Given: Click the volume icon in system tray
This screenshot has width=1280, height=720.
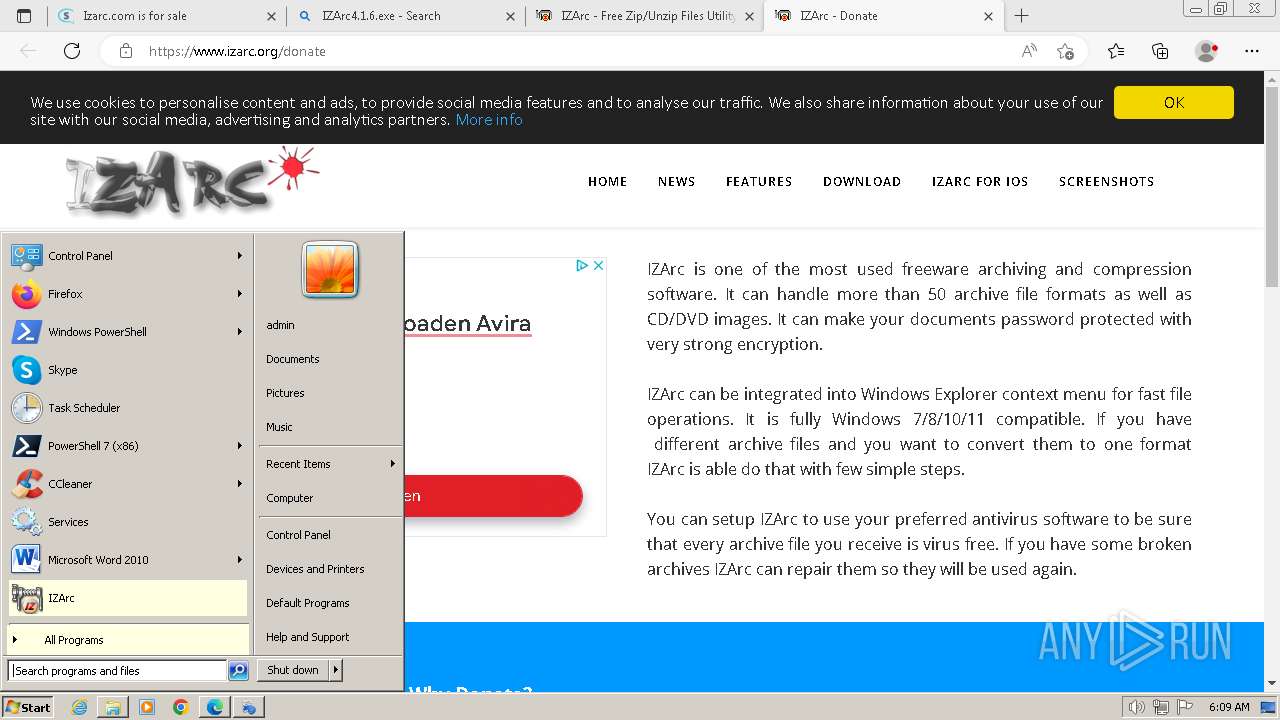Looking at the screenshot, I should pyautogui.click(x=1136, y=707).
